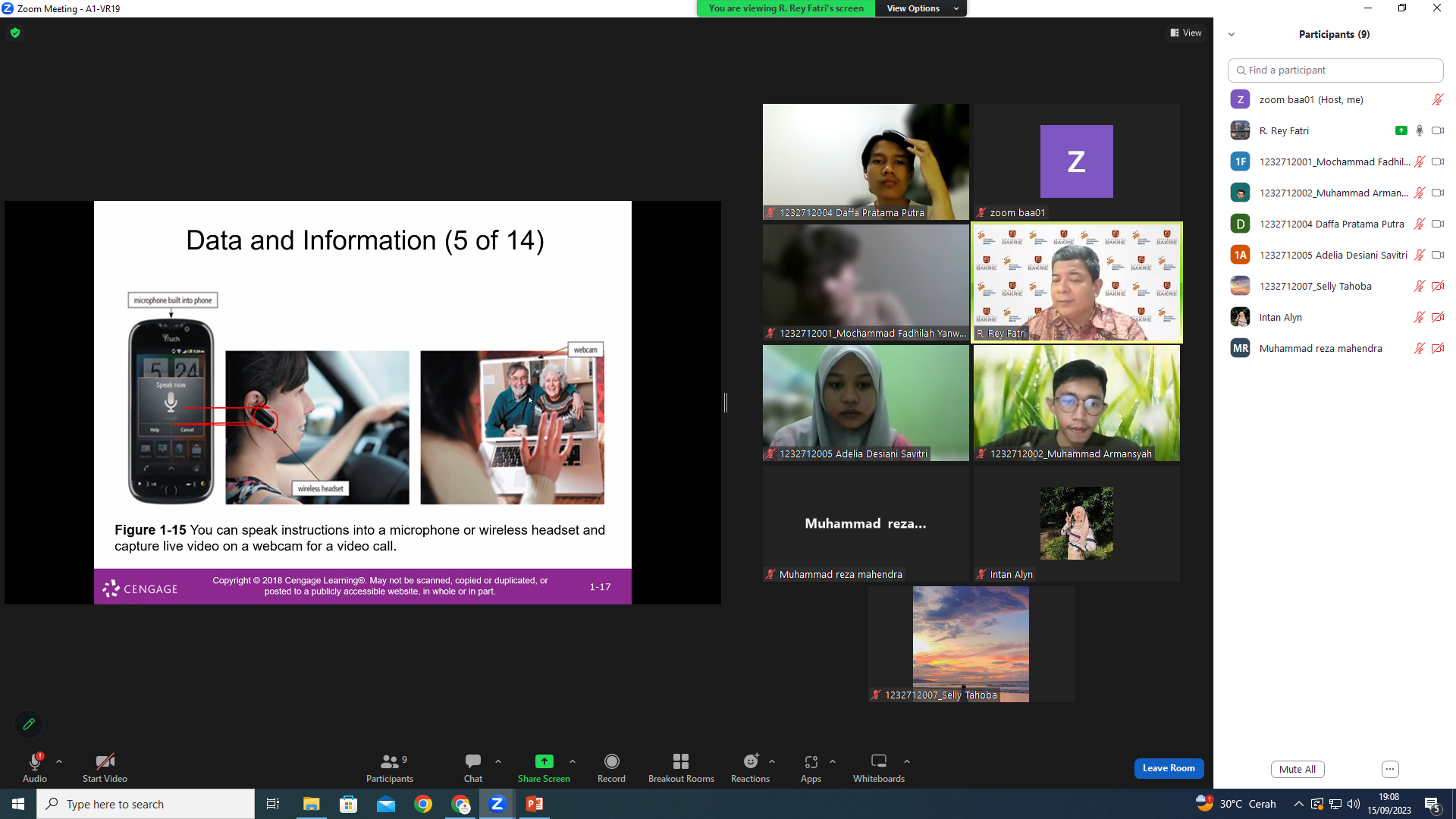Expand reactions options arrow

772,761
